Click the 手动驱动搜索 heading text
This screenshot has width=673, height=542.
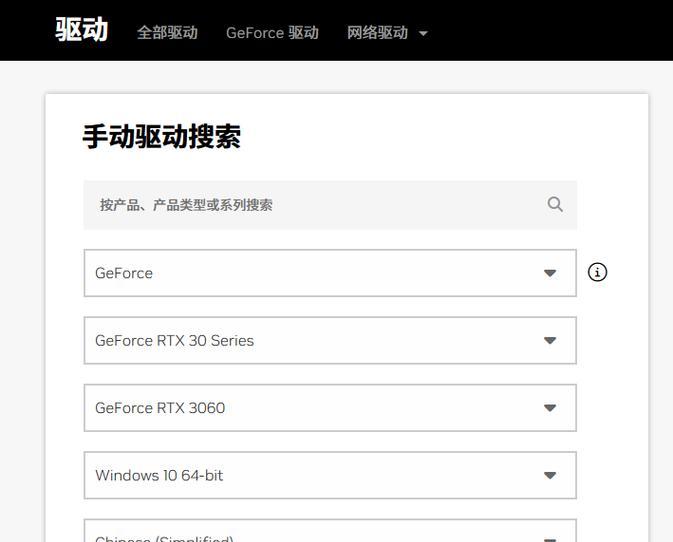click(x=161, y=137)
